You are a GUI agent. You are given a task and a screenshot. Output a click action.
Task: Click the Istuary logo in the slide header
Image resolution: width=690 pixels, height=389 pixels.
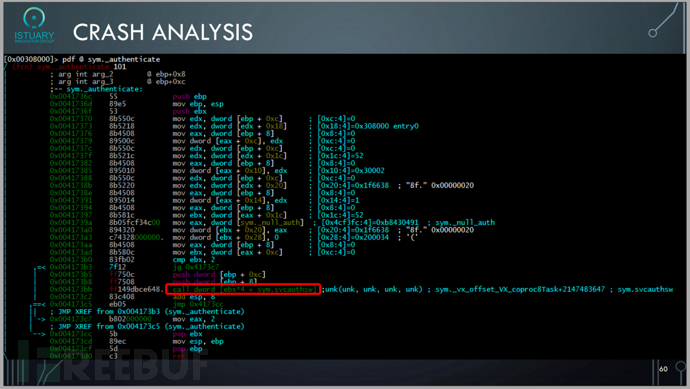click(x=34, y=26)
